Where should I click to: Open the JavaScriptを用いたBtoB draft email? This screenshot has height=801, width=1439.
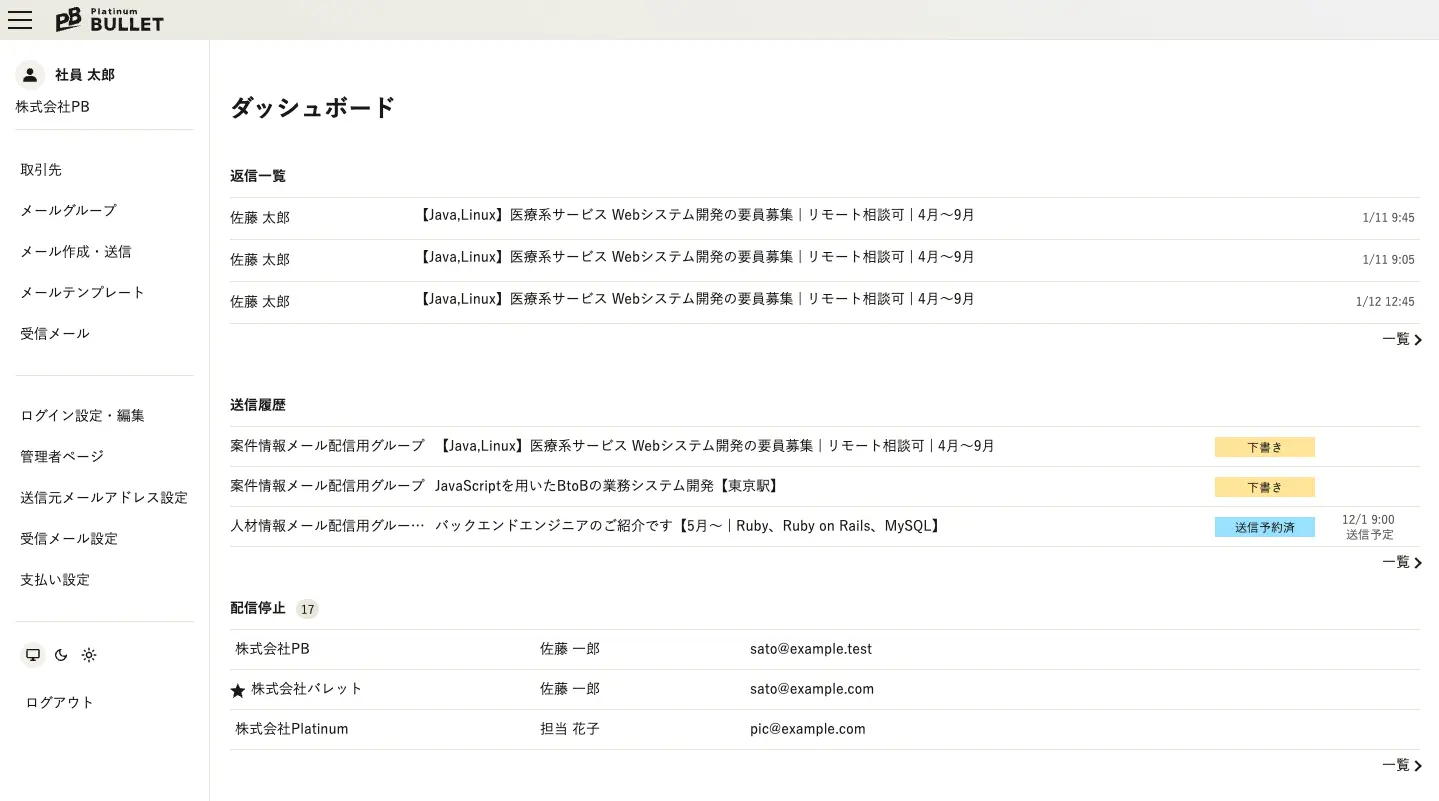[825, 487]
